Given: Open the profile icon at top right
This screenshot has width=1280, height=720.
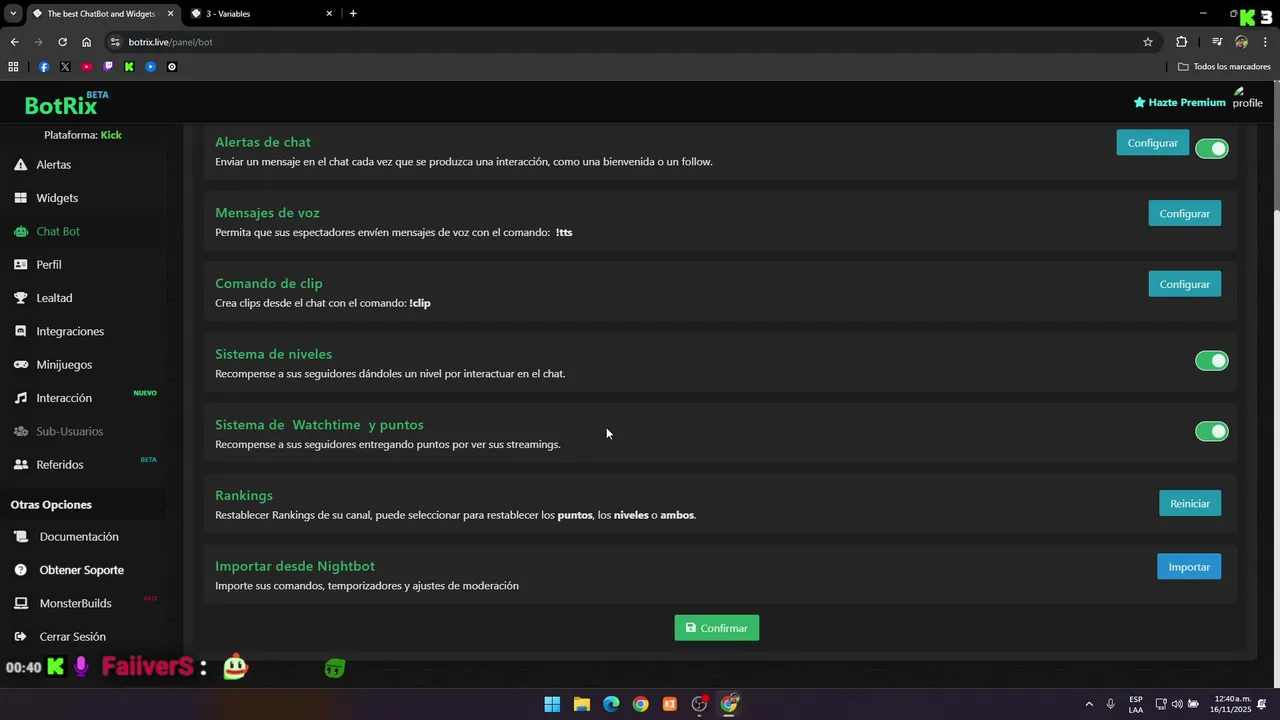Looking at the screenshot, I should tap(1247, 98).
